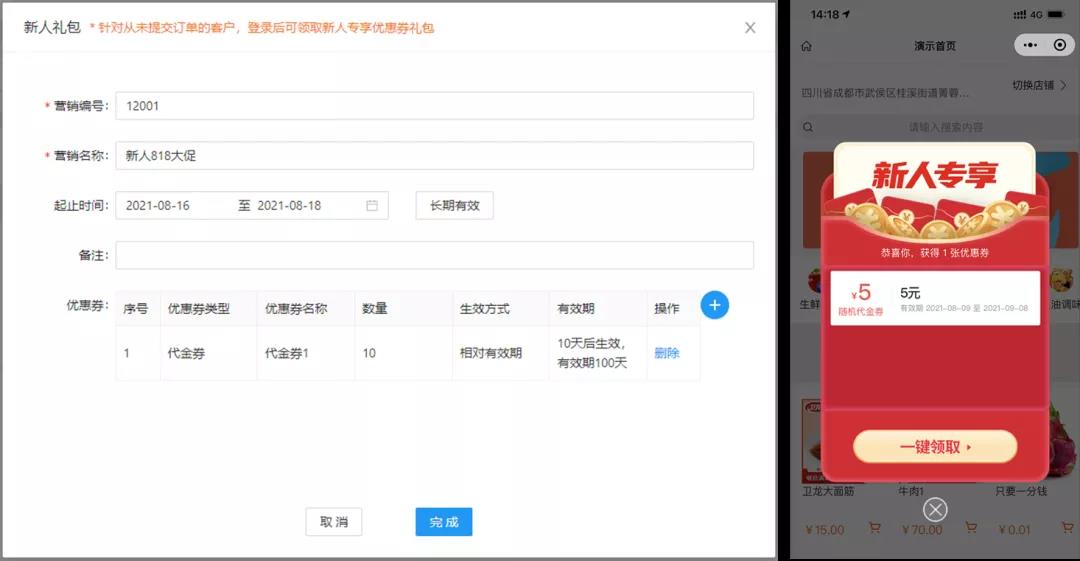This screenshot has height=561, width=1080.
Task: Tap the circular close target icon in capsule
Action: tap(1059, 46)
